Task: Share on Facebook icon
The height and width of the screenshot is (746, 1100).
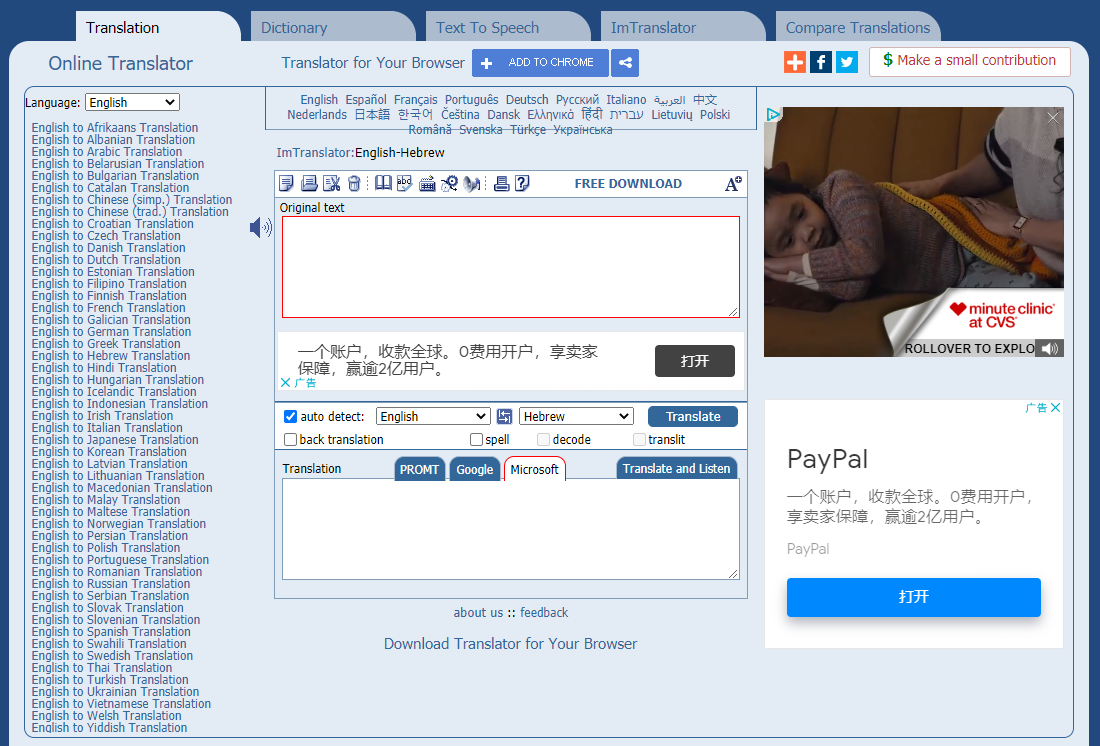Action: point(821,62)
